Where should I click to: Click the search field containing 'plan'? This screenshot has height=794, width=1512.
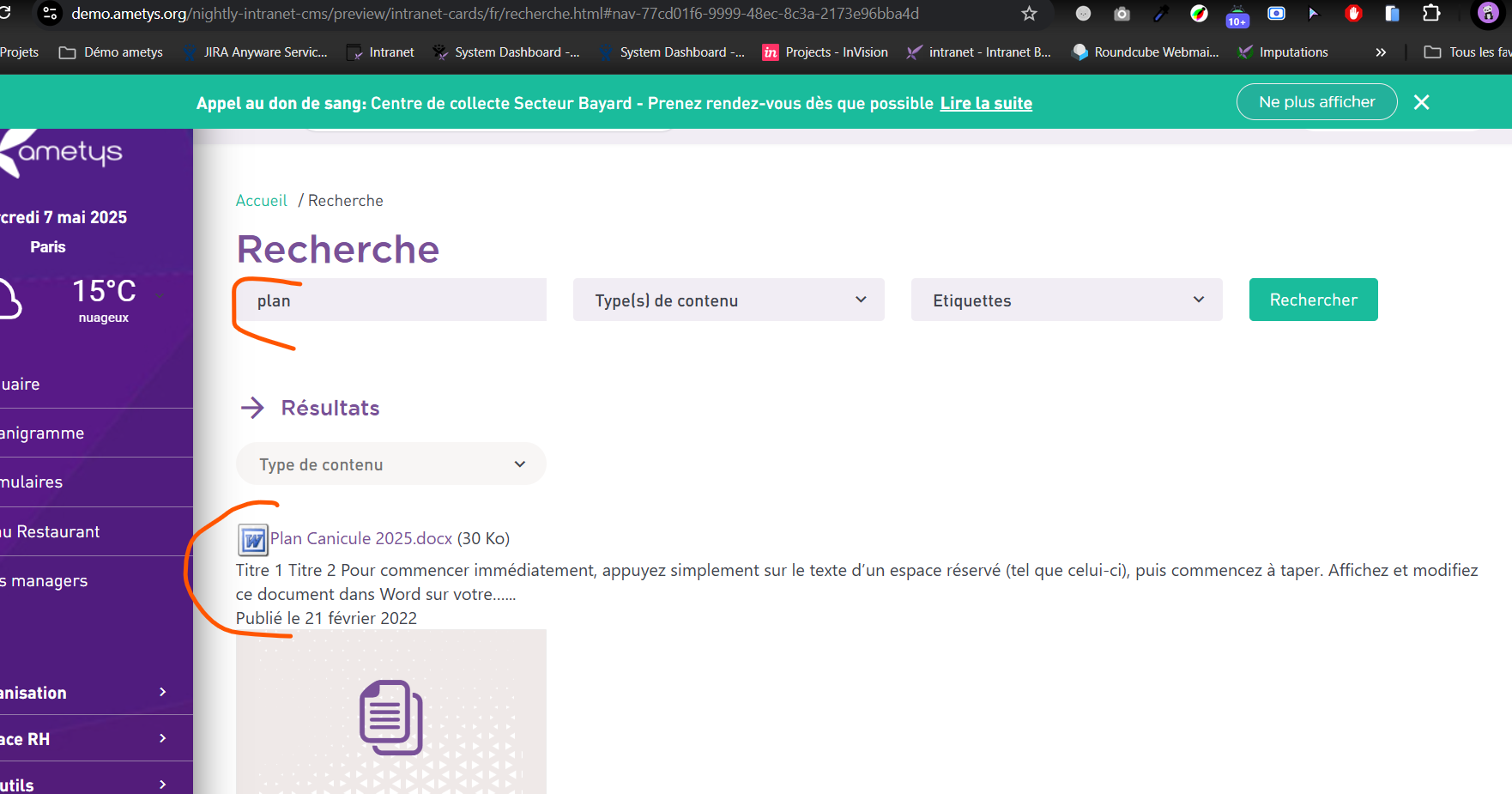[391, 300]
